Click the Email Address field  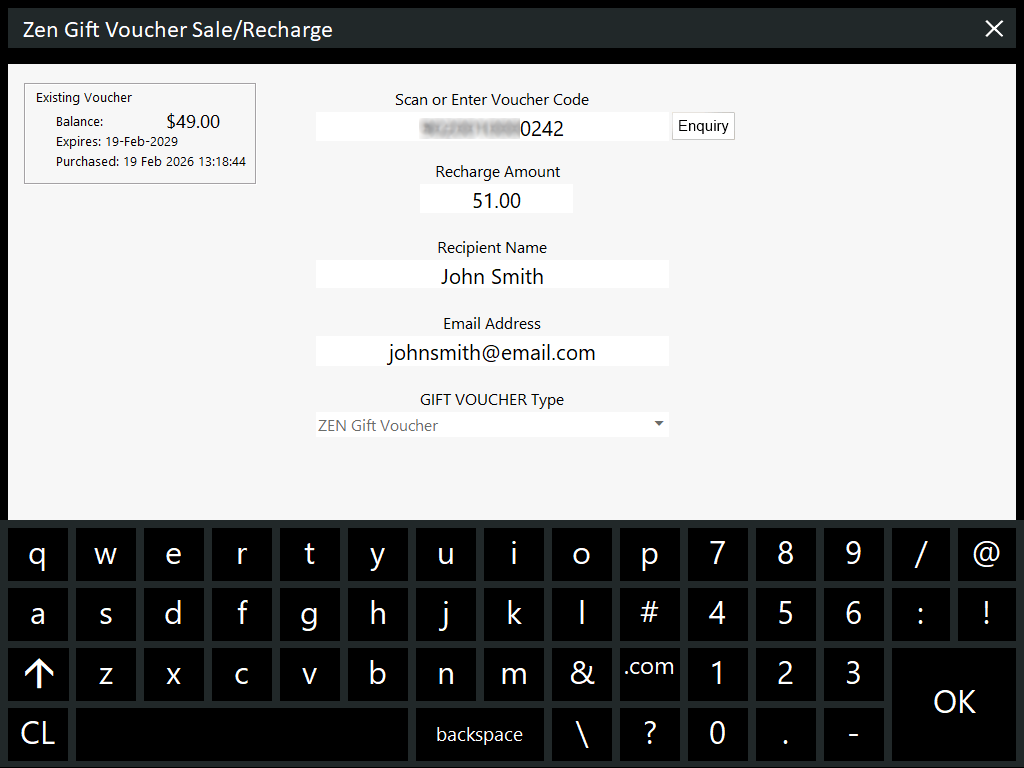coord(492,351)
